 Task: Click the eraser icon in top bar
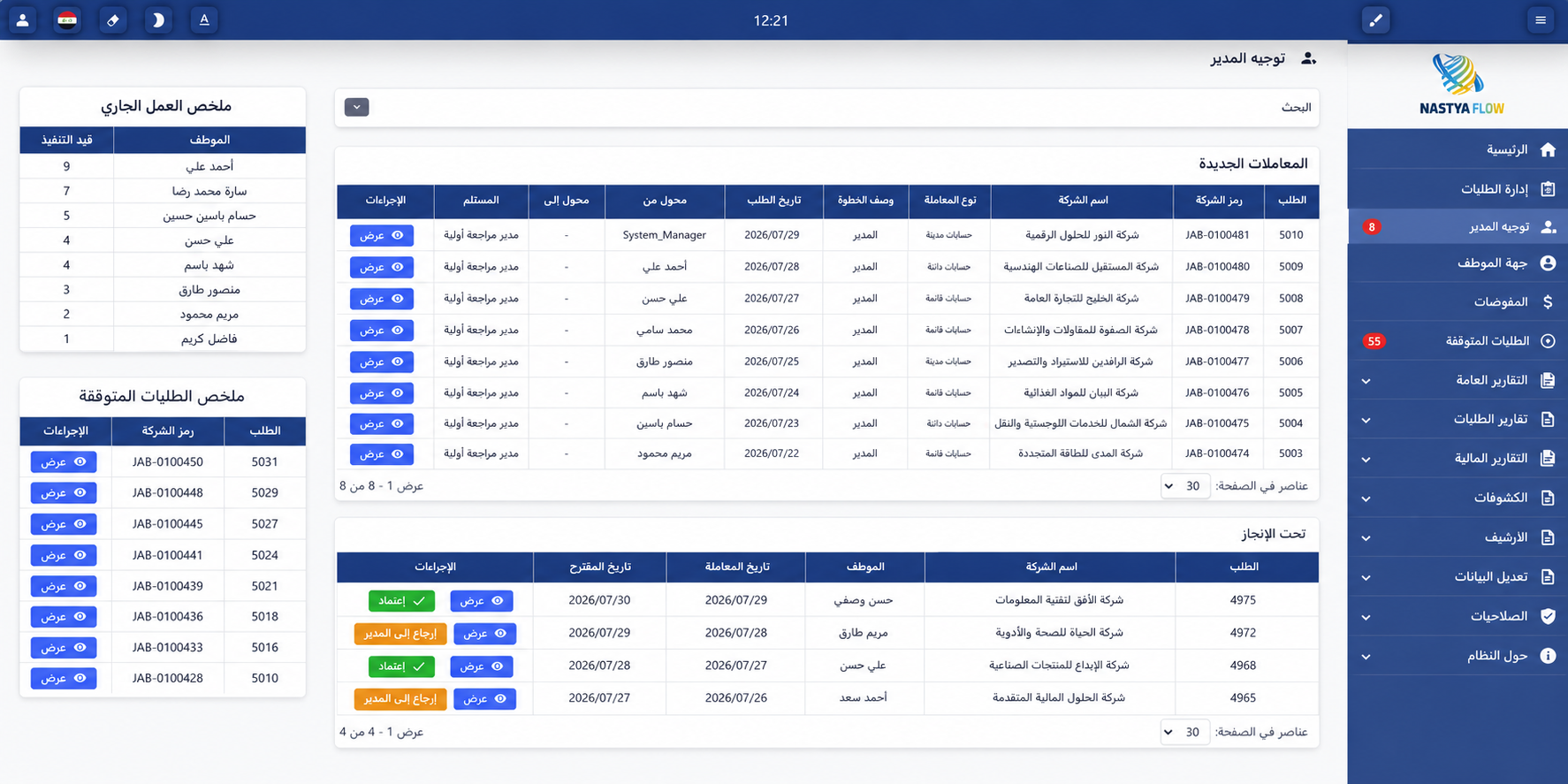tap(112, 19)
